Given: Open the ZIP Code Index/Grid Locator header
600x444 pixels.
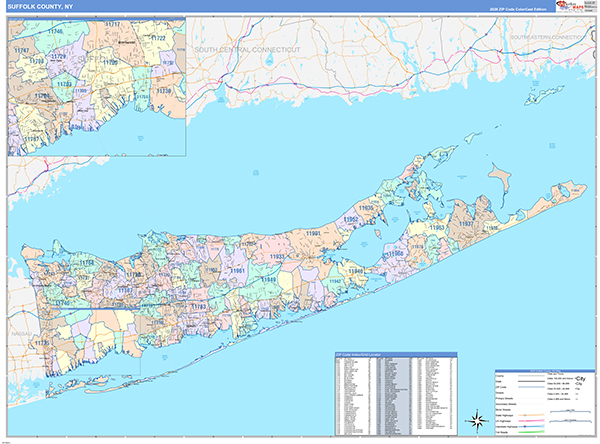Looking at the screenshot, I should [396, 355].
